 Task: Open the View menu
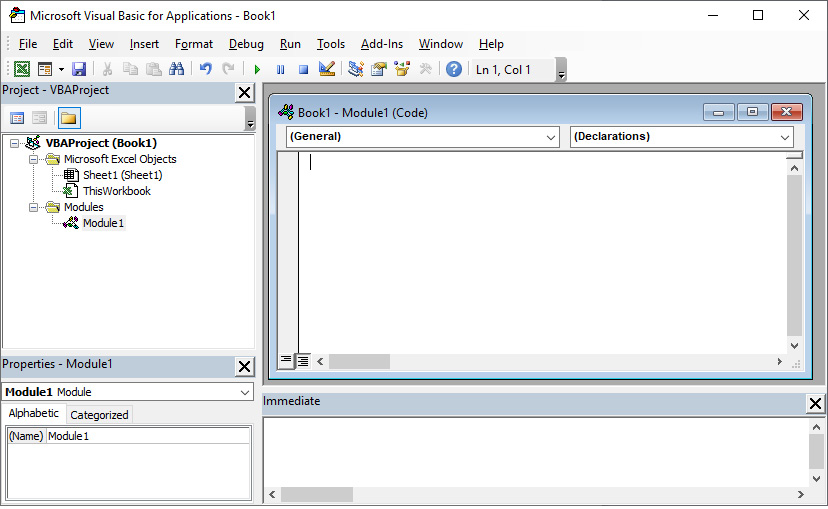[x=101, y=44]
